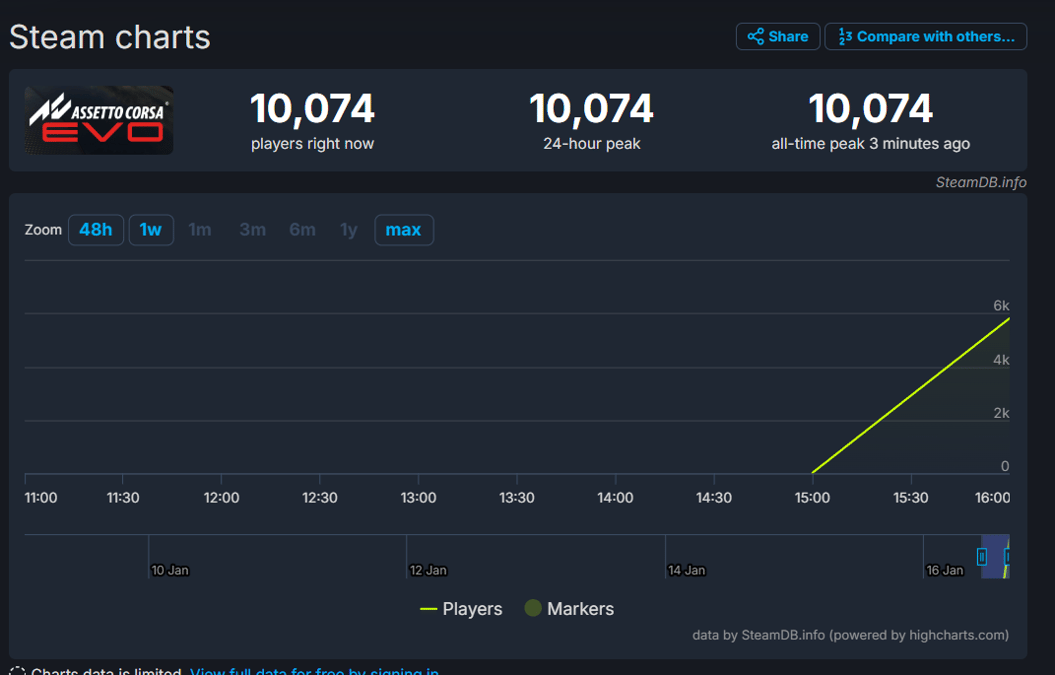
Task: Click the Steam charts heading
Action: coord(110,37)
